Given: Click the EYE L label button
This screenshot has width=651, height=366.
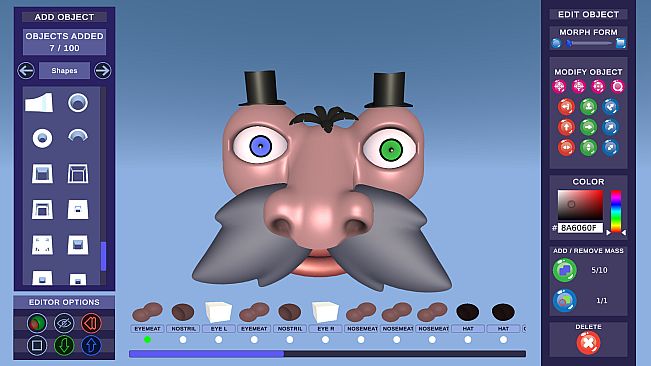Looking at the screenshot, I should [x=219, y=329].
